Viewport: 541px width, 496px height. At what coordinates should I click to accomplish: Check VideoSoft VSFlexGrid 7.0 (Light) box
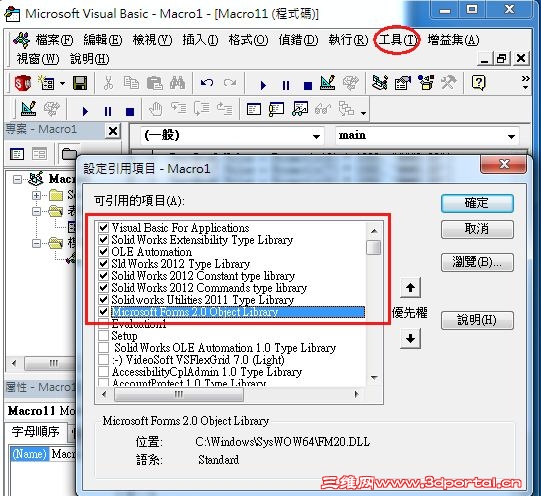coord(104,359)
